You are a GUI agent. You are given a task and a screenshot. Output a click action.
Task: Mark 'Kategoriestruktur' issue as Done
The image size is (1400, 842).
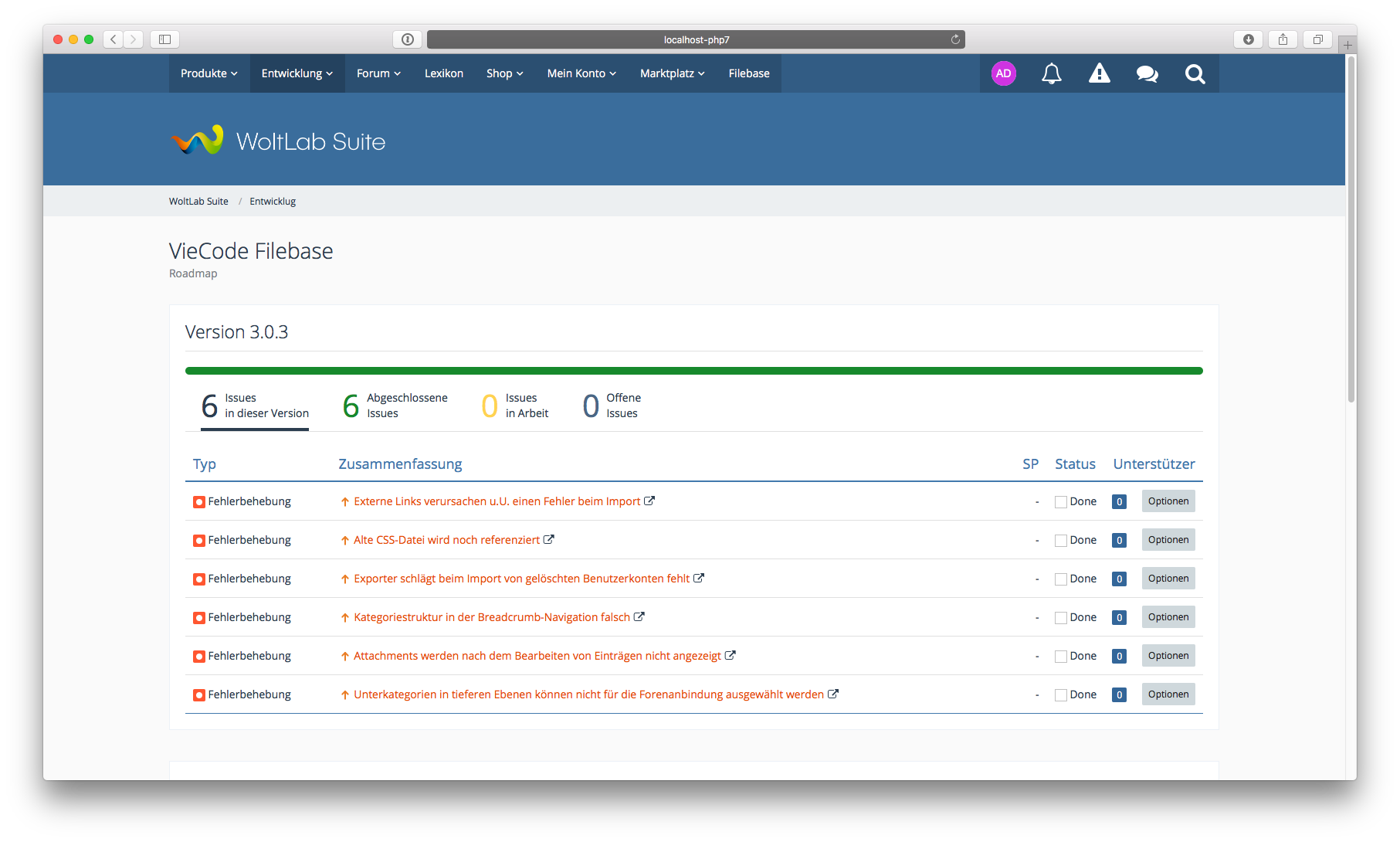1061,618
